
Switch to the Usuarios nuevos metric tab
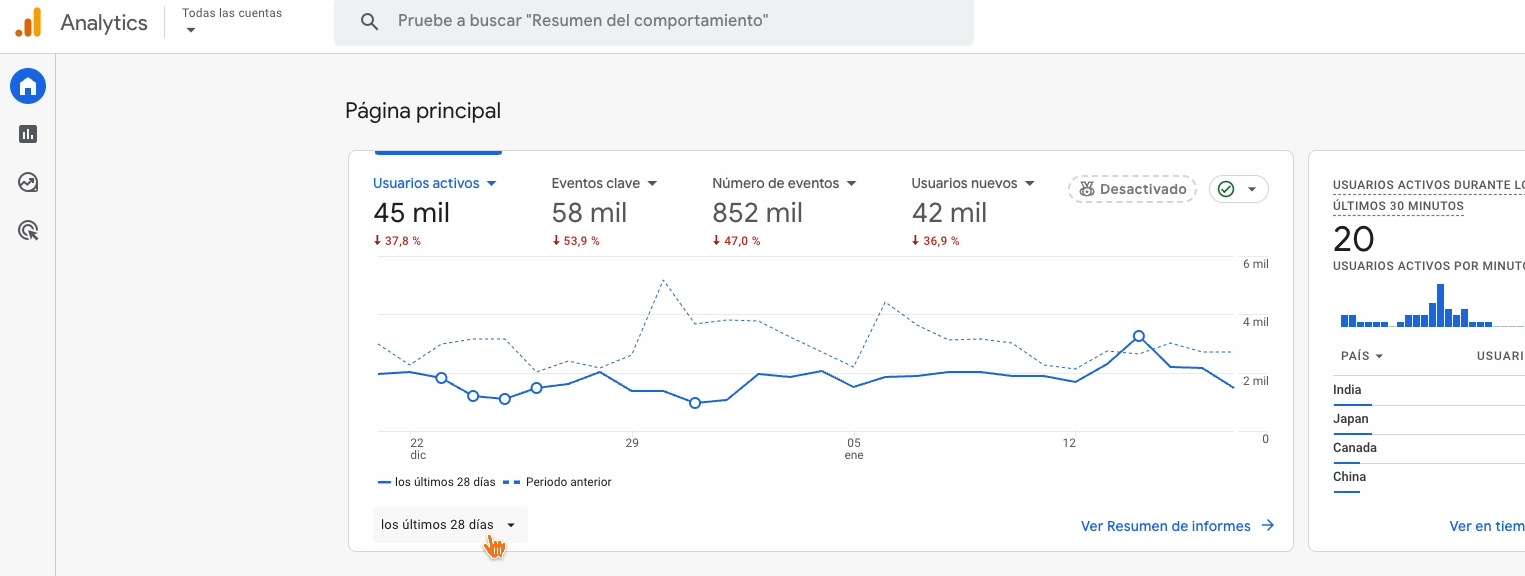click(x=972, y=183)
